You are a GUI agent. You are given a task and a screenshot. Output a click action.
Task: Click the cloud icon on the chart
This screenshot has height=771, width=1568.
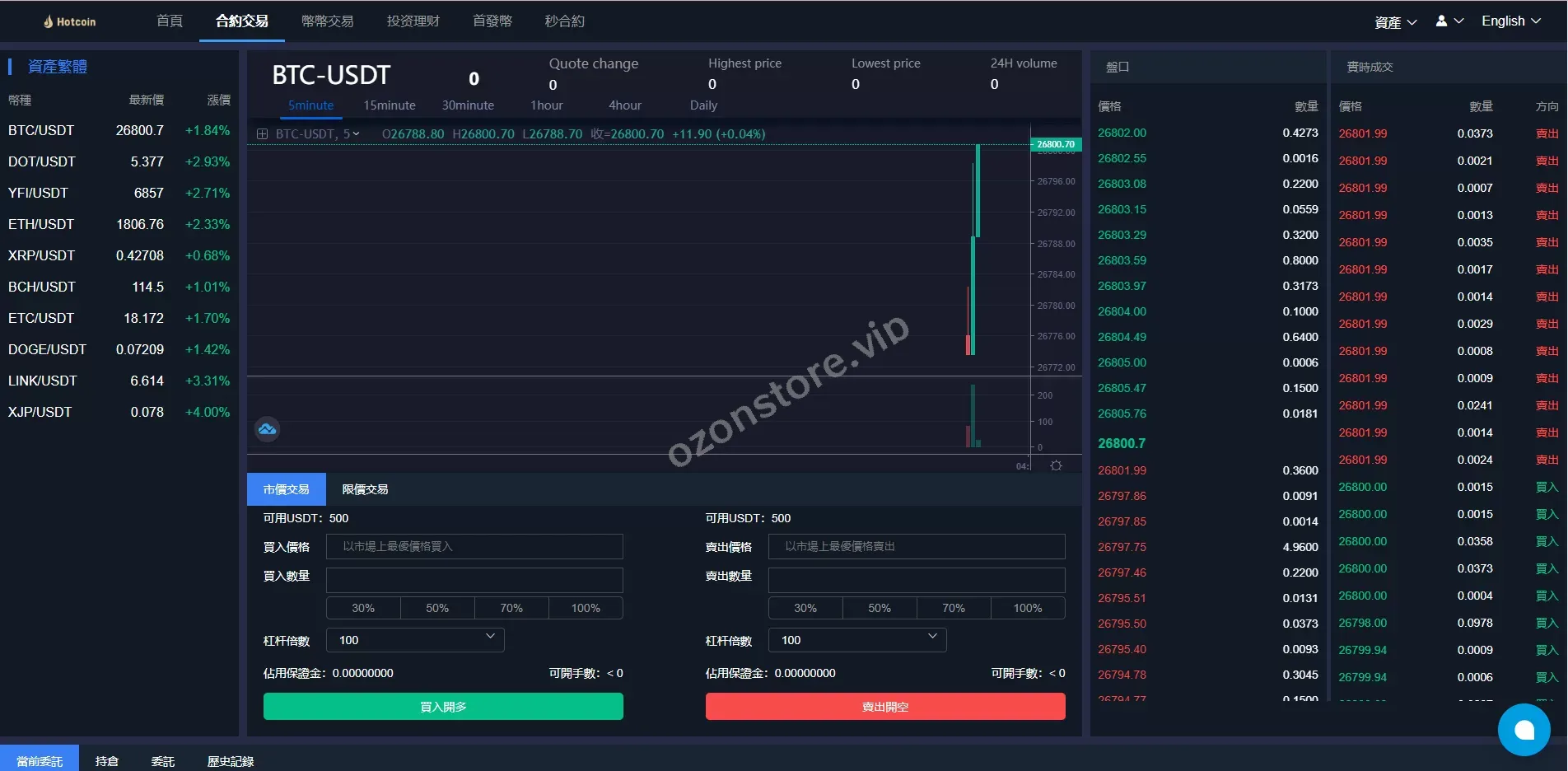[267, 429]
